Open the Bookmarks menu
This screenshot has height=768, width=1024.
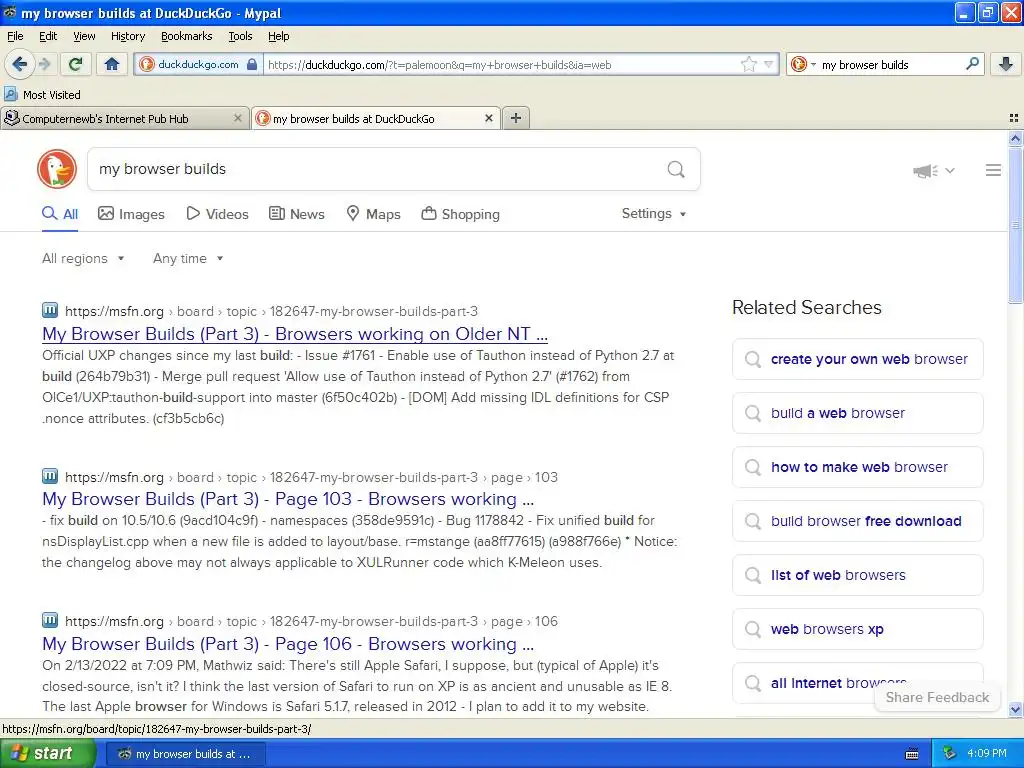click(186, 36)
